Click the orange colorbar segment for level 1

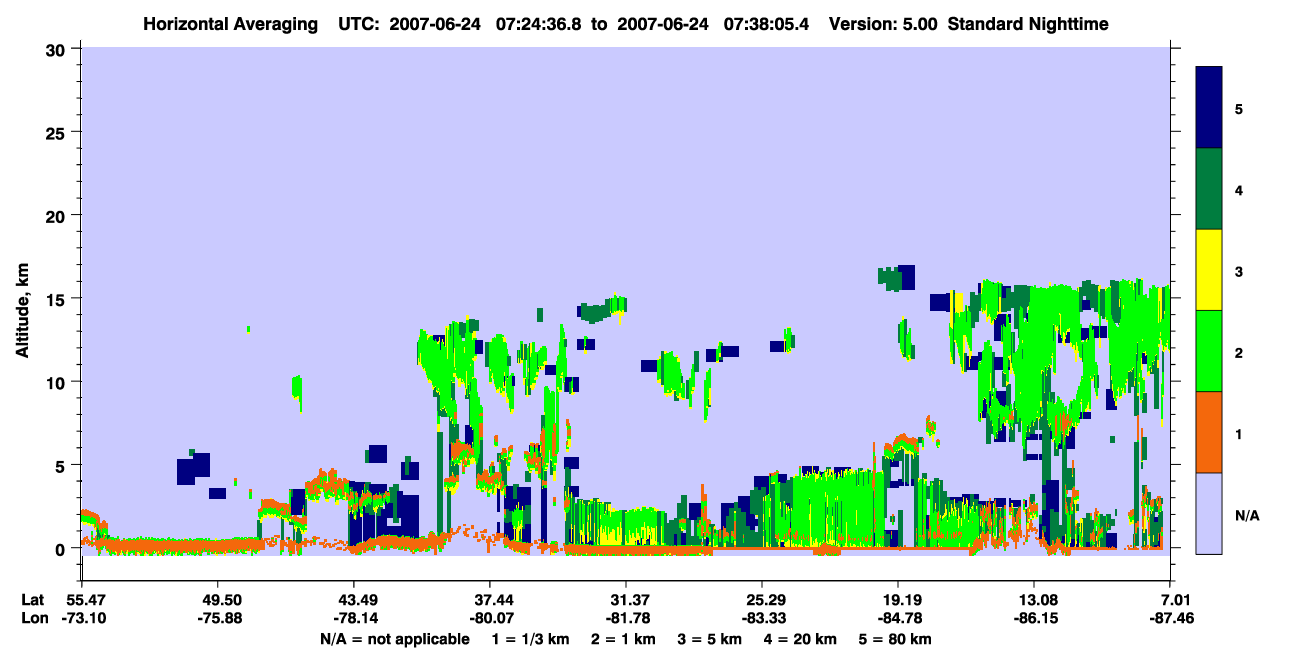1209,432
